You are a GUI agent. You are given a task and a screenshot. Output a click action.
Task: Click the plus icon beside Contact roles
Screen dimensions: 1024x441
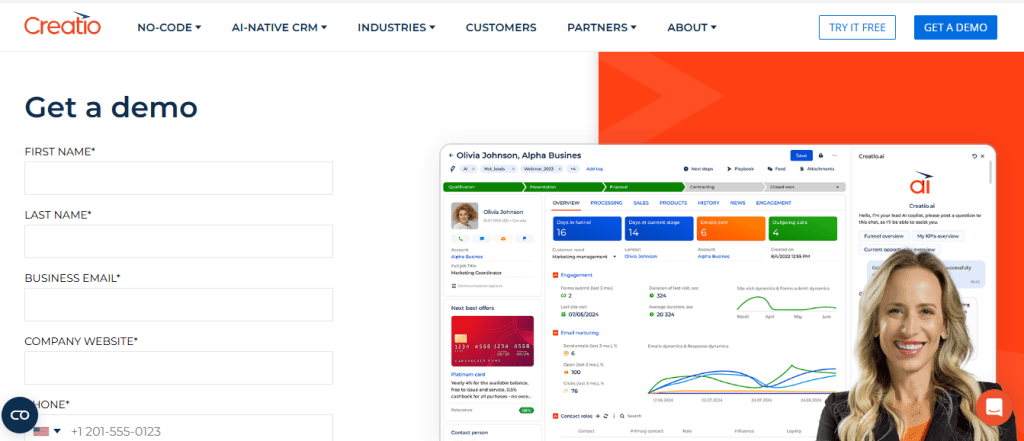(x=598, y=416)
